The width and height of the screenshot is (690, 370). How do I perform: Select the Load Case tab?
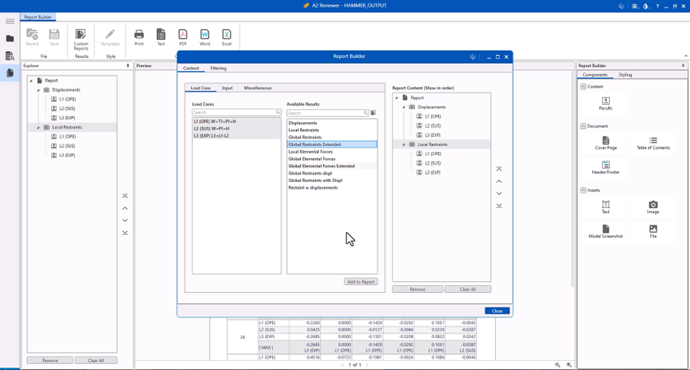click(x=201, y=88)
